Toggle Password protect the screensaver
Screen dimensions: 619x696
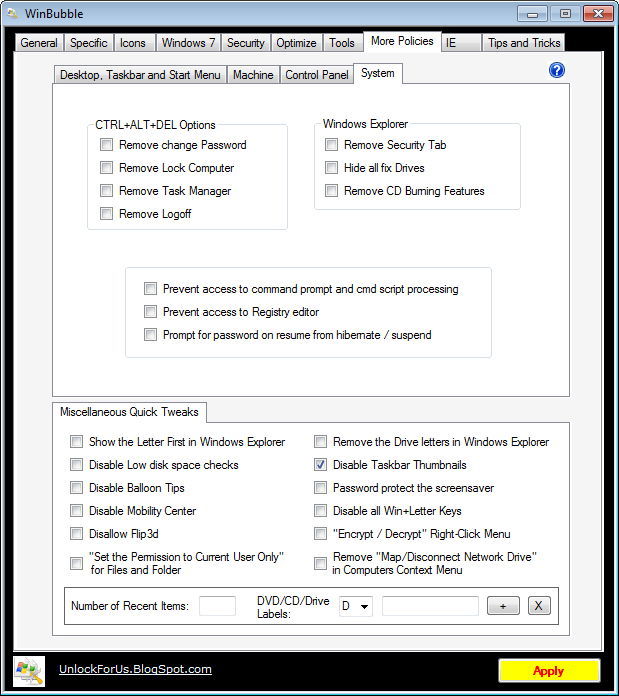[x=321, y=488]
